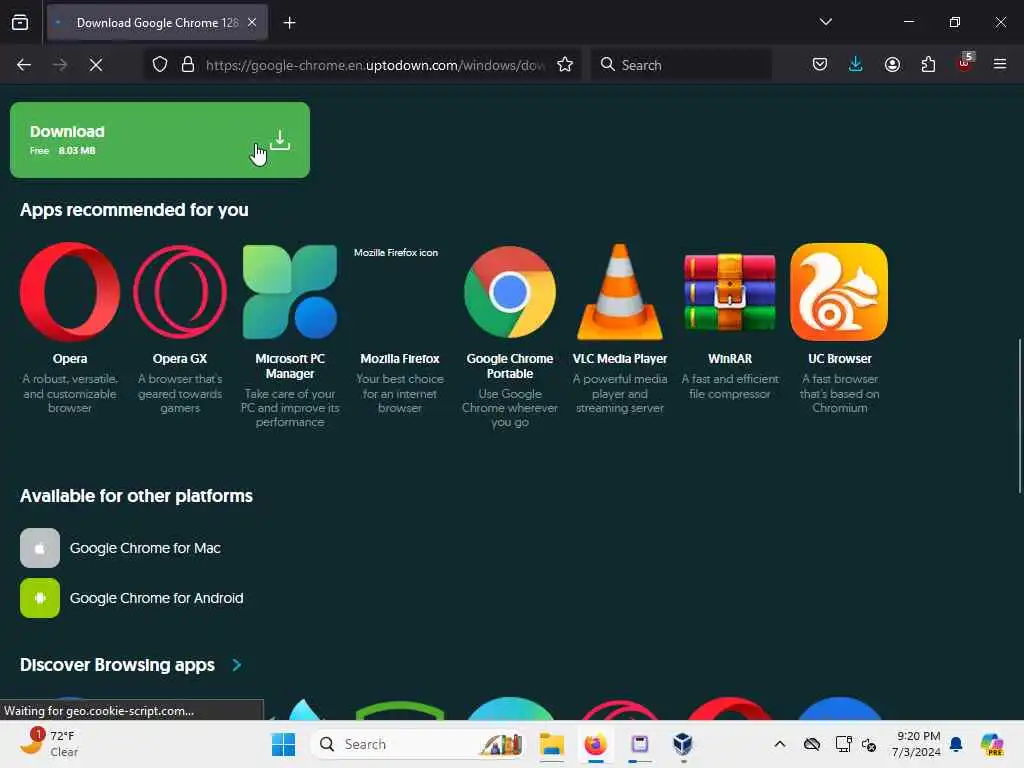Select the Microsoft PC Manager icon

click(290, 292)
